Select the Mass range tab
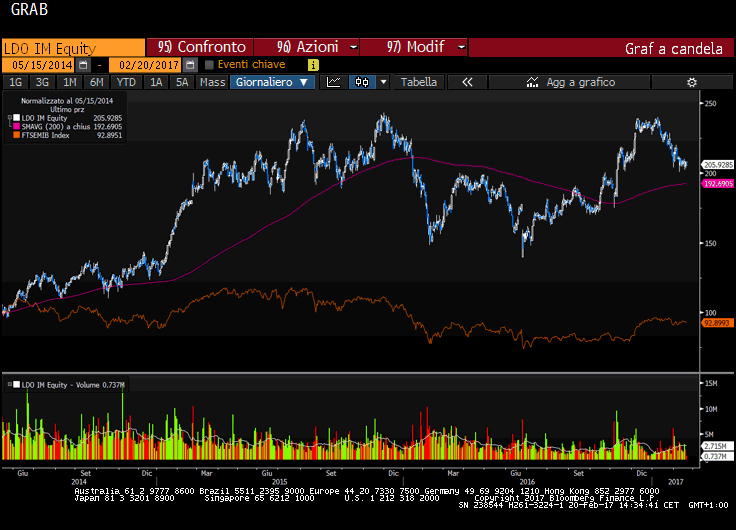 (212, 82)
